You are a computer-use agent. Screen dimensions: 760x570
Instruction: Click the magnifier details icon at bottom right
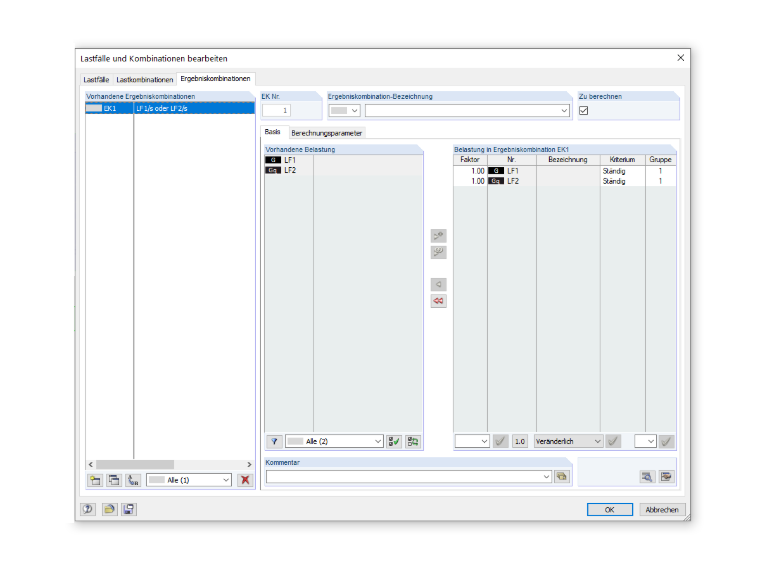tap(647, 476)
